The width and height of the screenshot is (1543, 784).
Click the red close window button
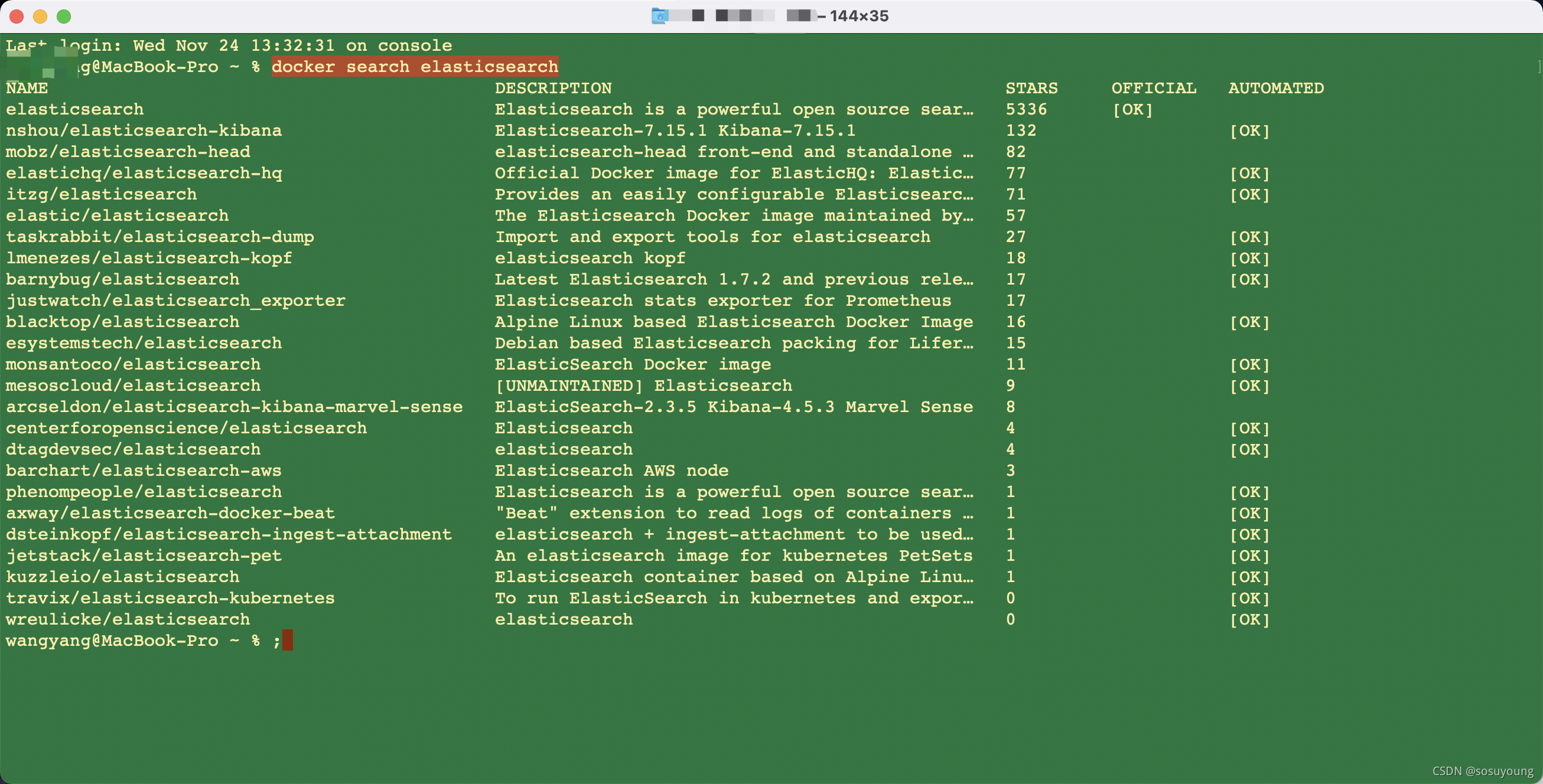[17, 16]
